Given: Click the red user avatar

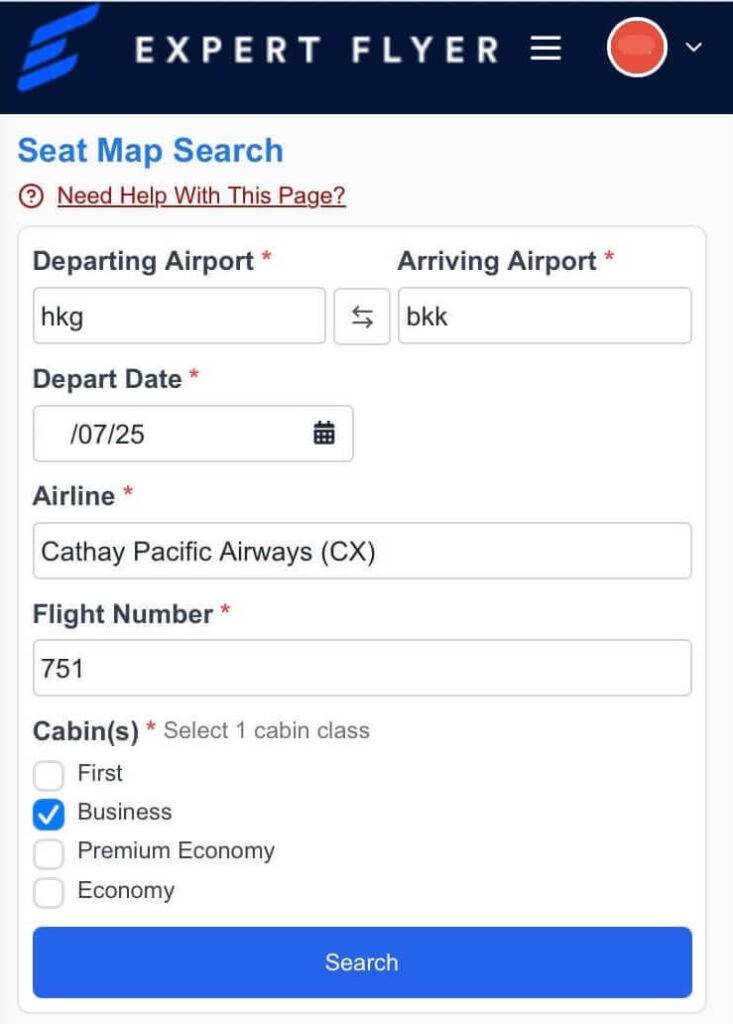Looking at the screenshot, I should [x=637, y=47].
